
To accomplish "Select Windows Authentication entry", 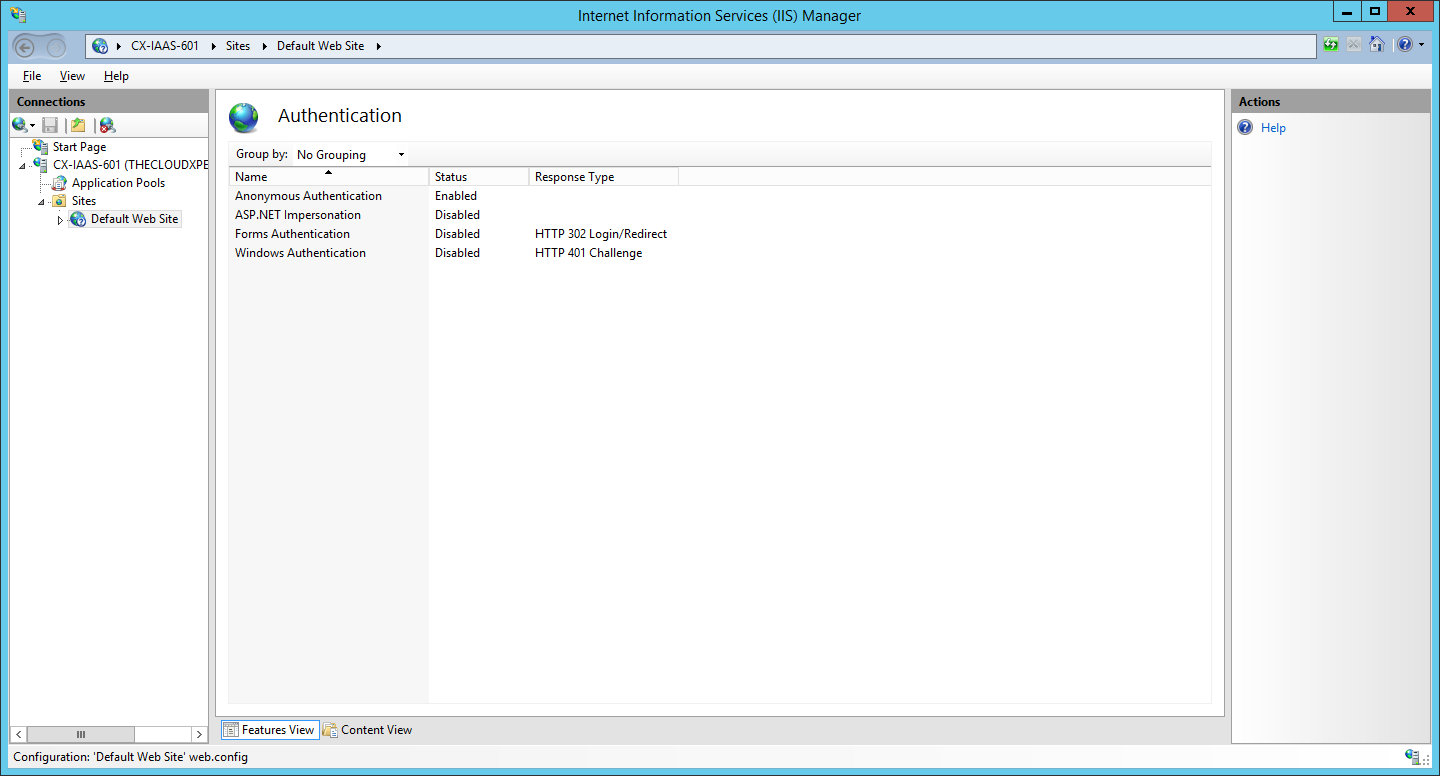I will tap(300, 253).
